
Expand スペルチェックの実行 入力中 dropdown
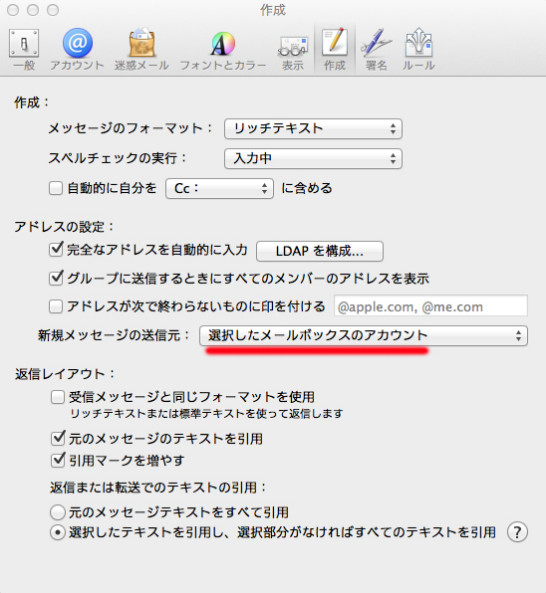tap(313, 158)
